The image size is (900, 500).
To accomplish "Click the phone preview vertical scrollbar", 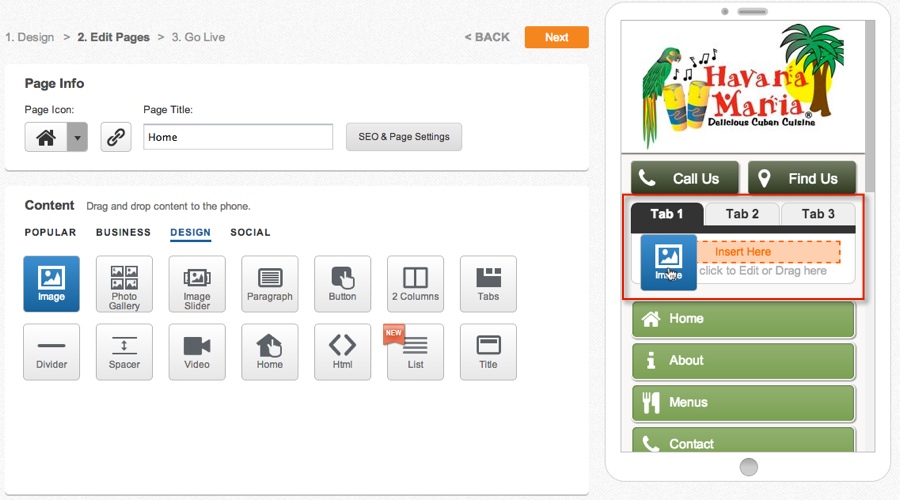I will tap(870, 106).
